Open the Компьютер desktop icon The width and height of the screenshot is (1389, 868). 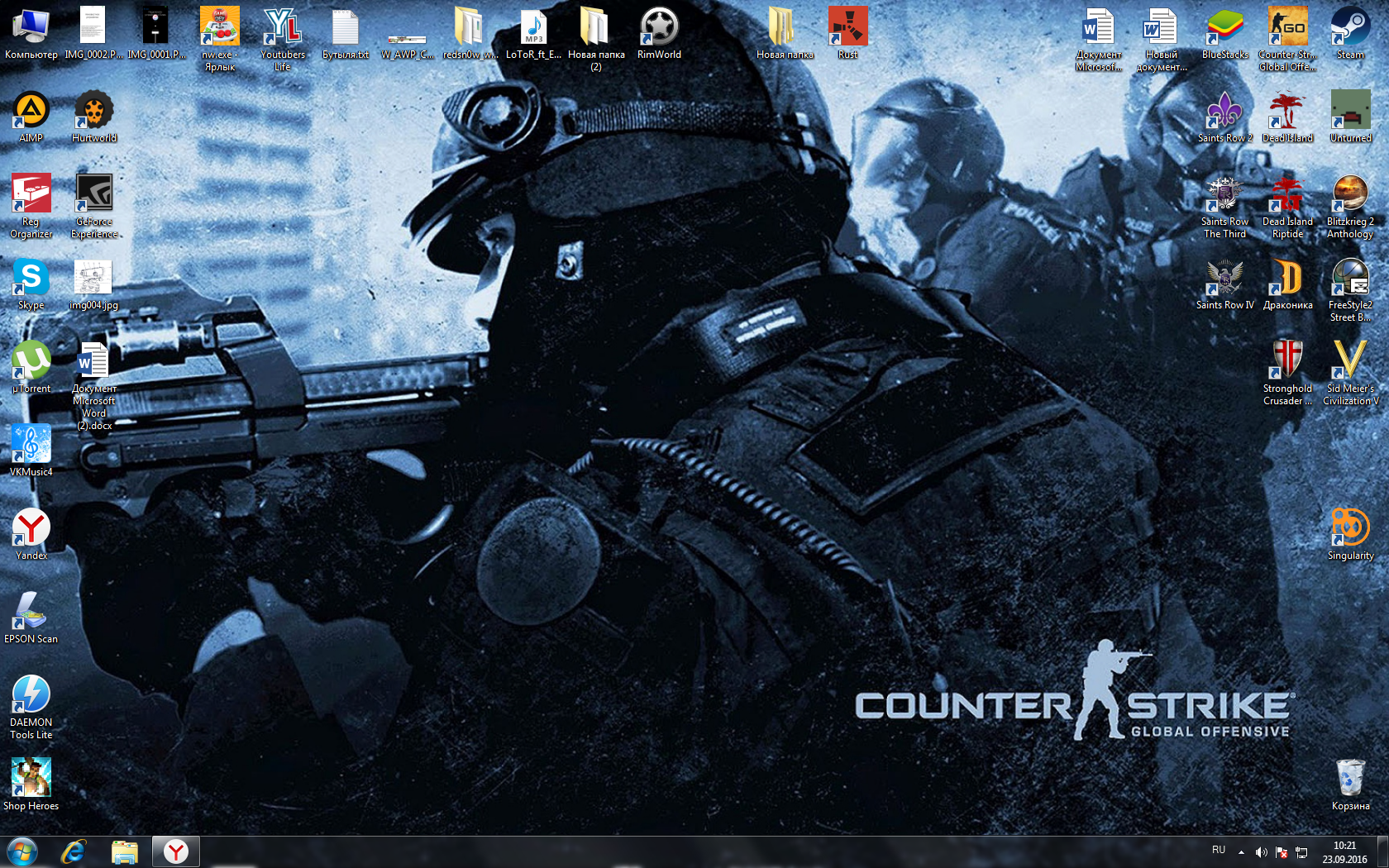coord(31,33)
